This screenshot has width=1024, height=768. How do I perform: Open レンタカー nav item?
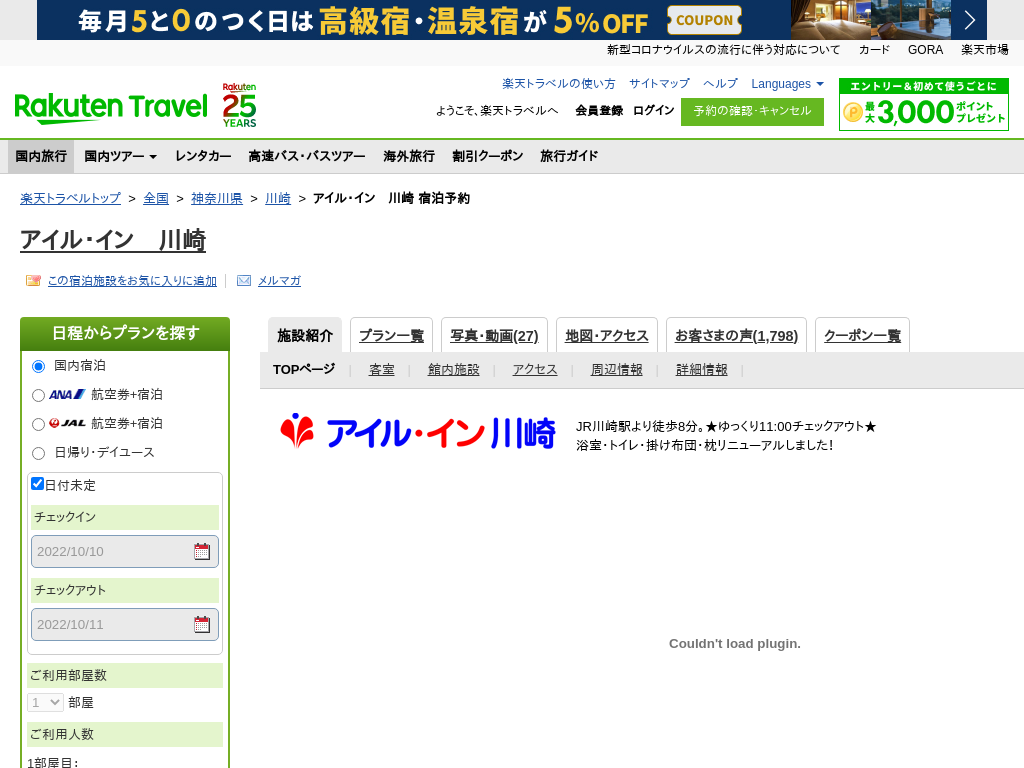203,156
